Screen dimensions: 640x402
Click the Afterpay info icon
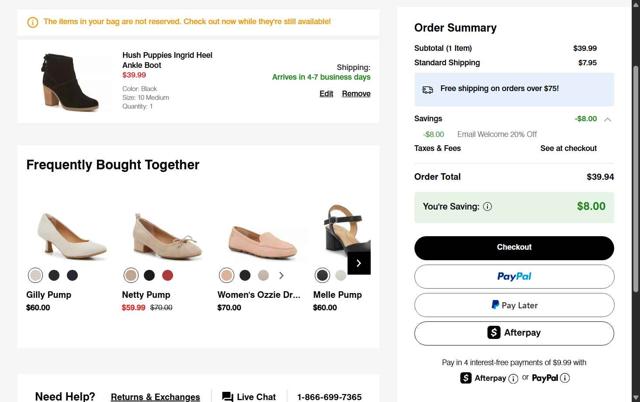513,378
